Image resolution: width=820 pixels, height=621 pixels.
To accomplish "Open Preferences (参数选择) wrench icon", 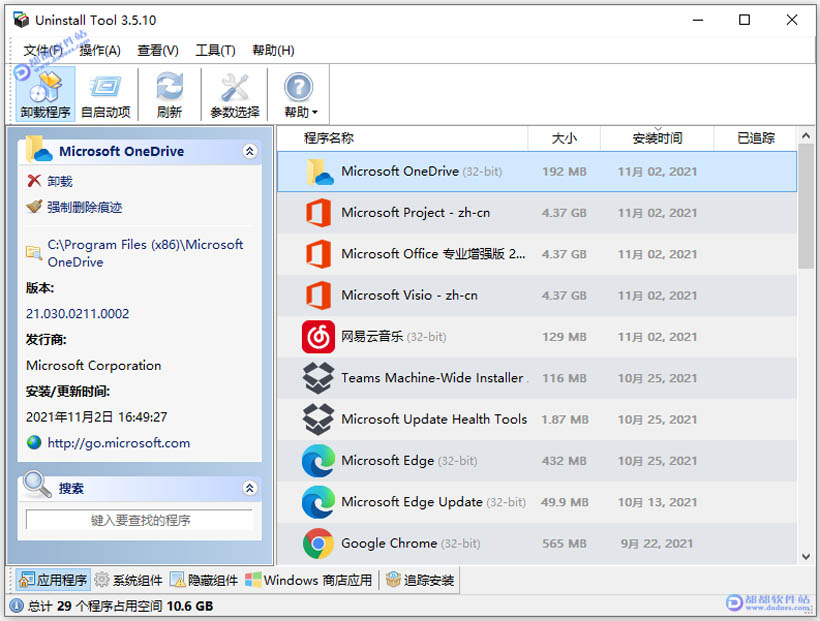I will (x=234, y=87).
